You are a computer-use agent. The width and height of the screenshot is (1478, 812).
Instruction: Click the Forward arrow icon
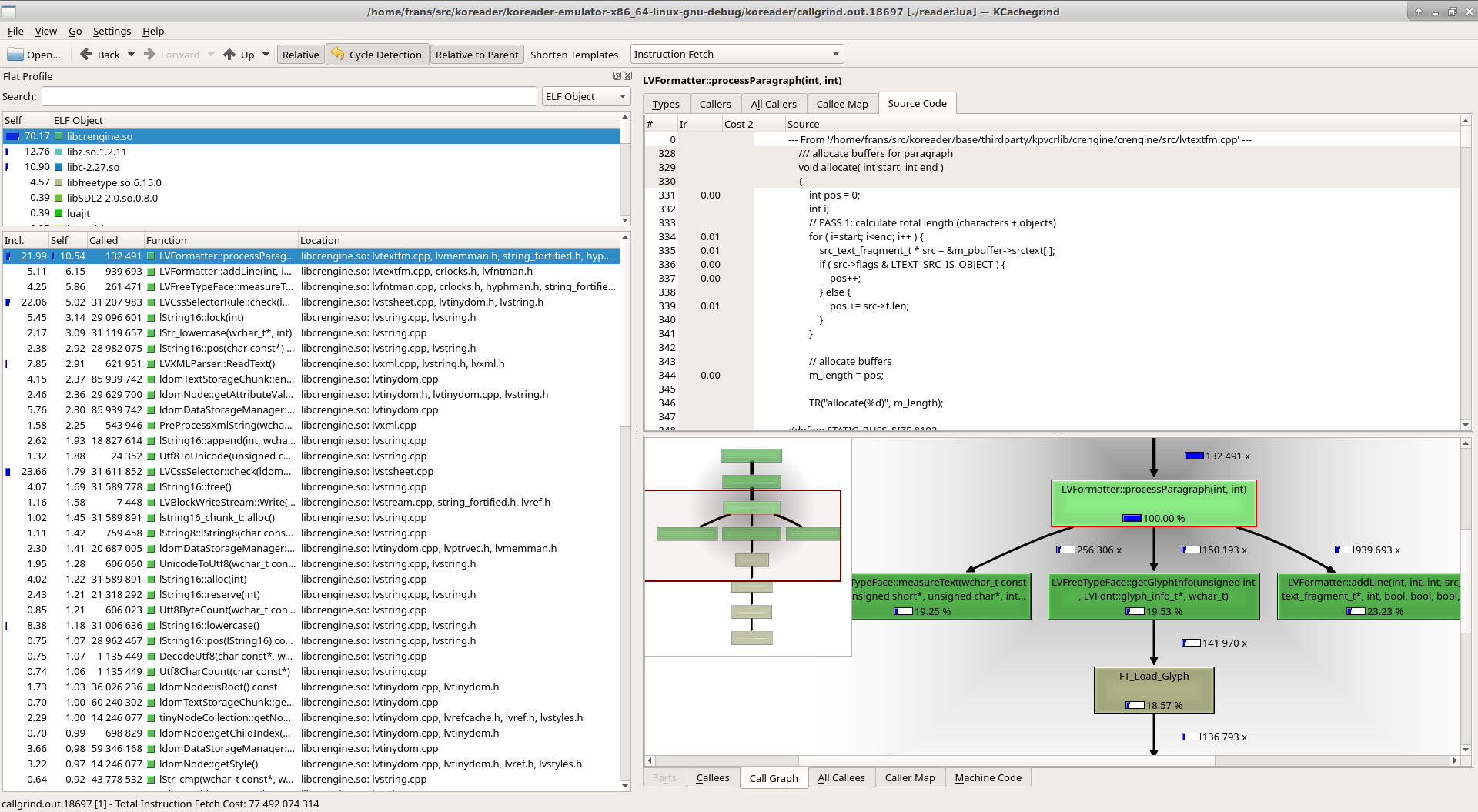(150, 55)
